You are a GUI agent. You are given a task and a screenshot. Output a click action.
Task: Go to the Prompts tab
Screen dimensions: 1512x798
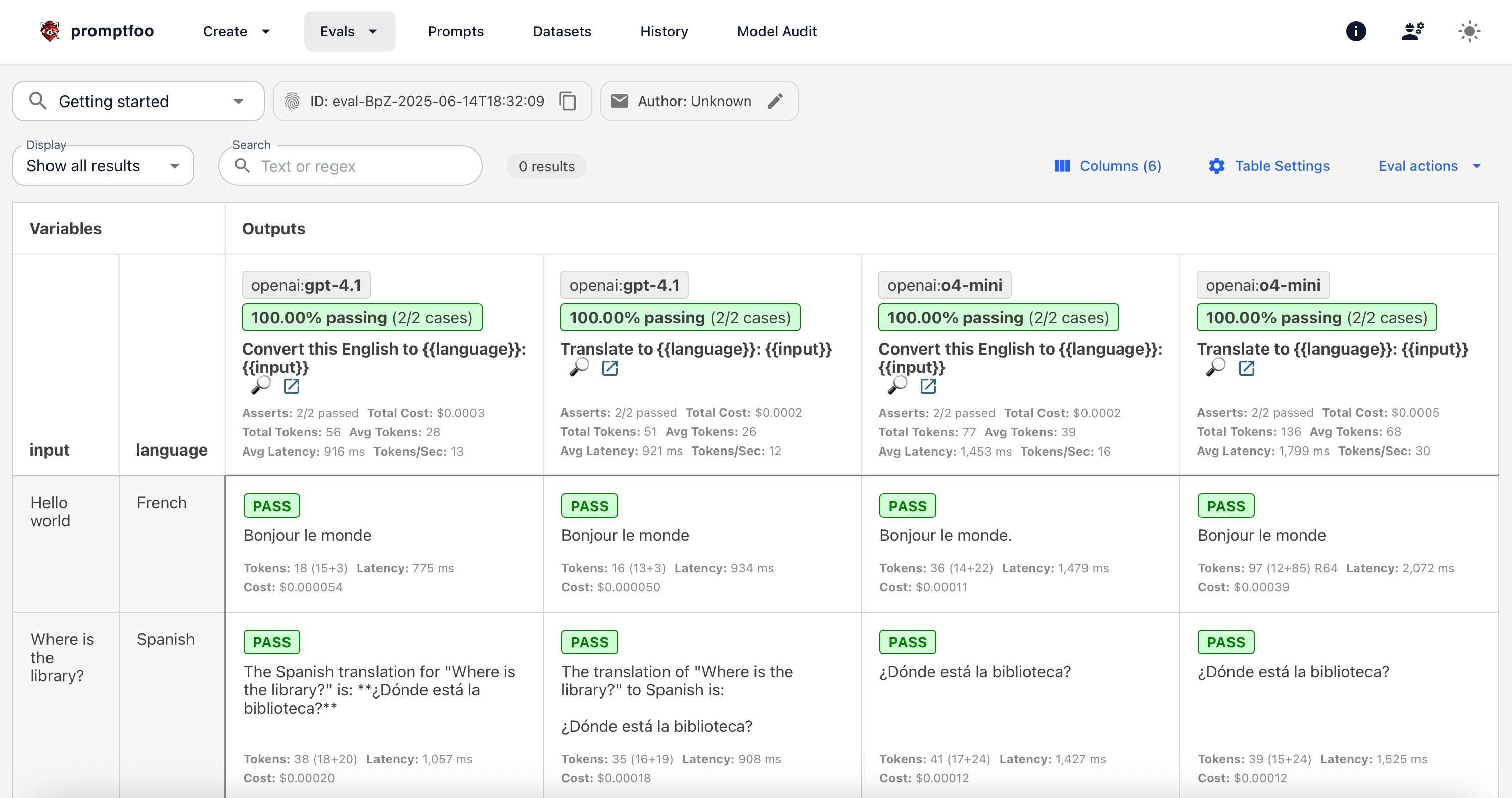[455, 31]
